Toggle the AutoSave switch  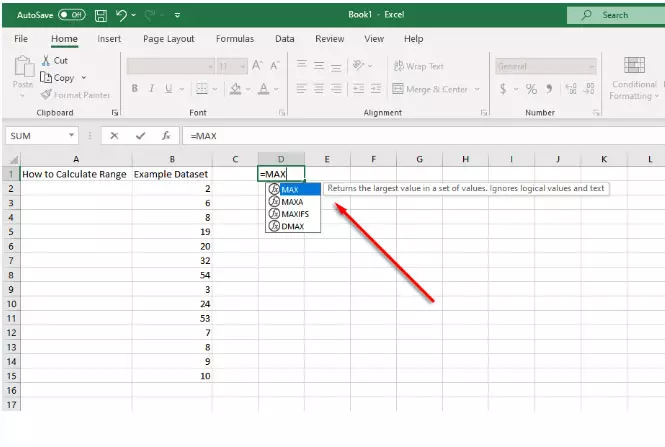coord(72,15)
